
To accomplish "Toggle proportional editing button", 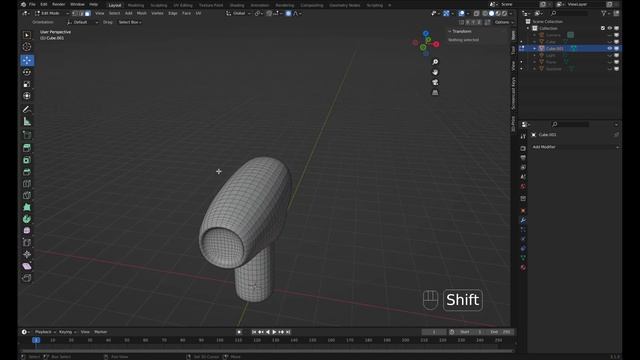I will [289, 13].
